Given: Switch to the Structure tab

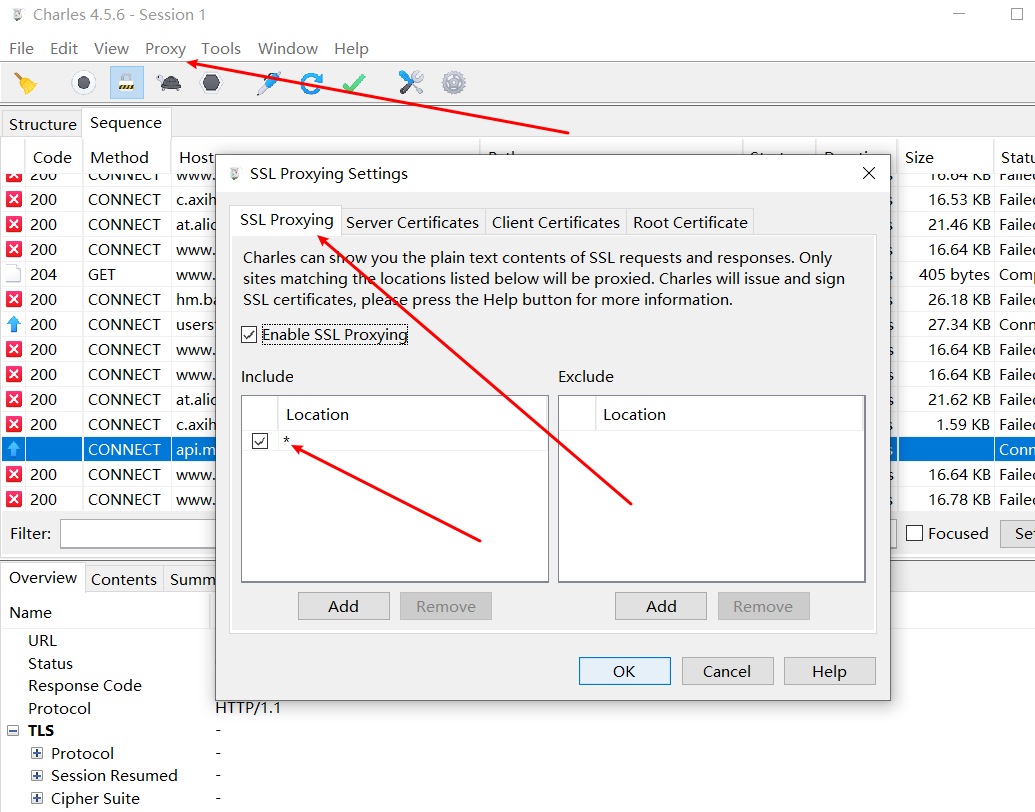Looking at the screenshot, I should 42,124.
